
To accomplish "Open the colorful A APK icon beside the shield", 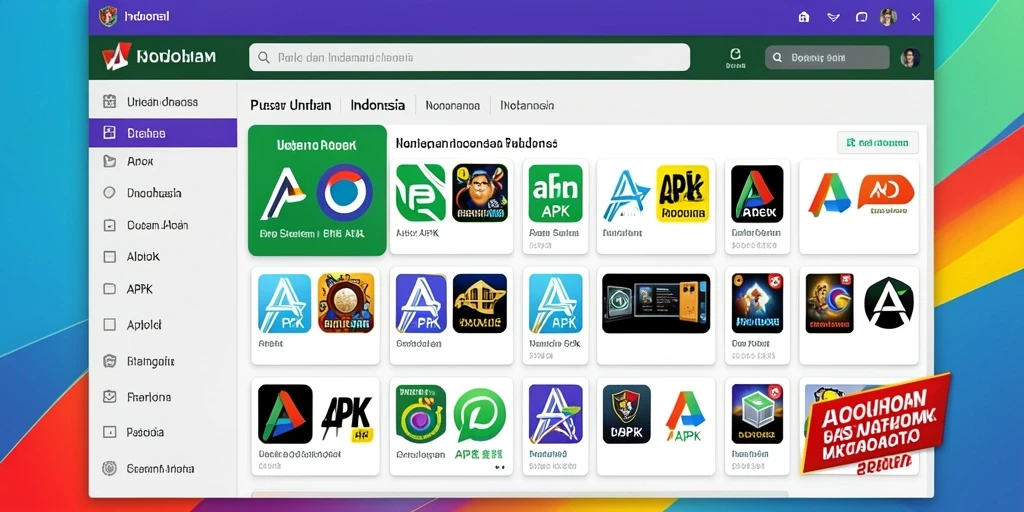I will coord(685,417).
